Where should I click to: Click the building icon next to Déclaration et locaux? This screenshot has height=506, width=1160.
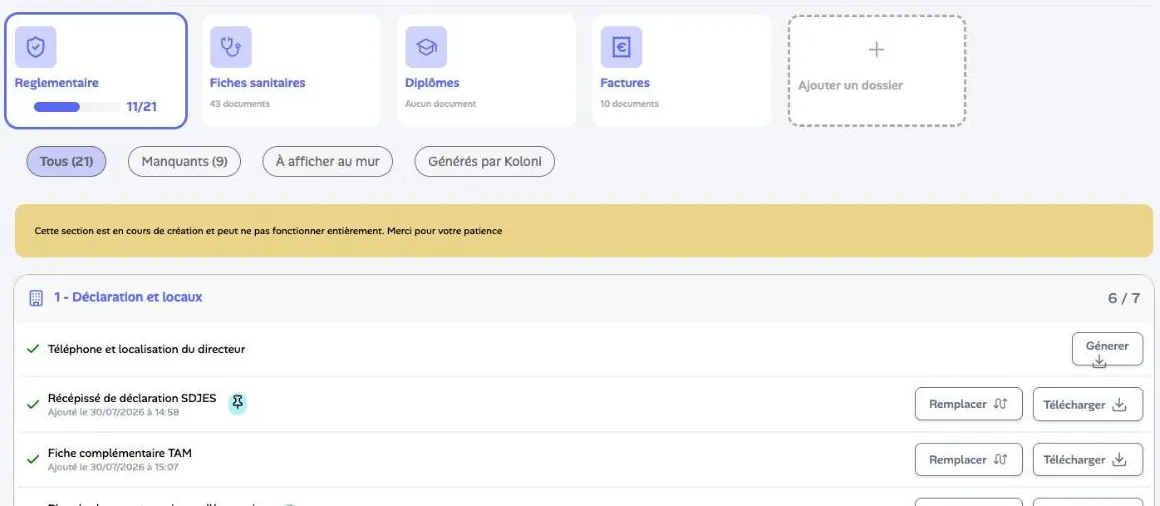pyautogui.click(x=36, y=298)
